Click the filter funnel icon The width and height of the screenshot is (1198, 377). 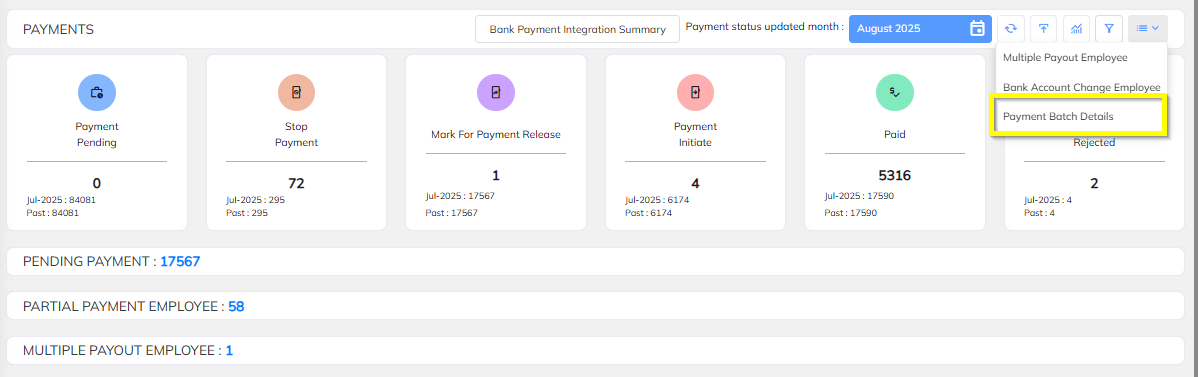click(x=1109, y=29)
